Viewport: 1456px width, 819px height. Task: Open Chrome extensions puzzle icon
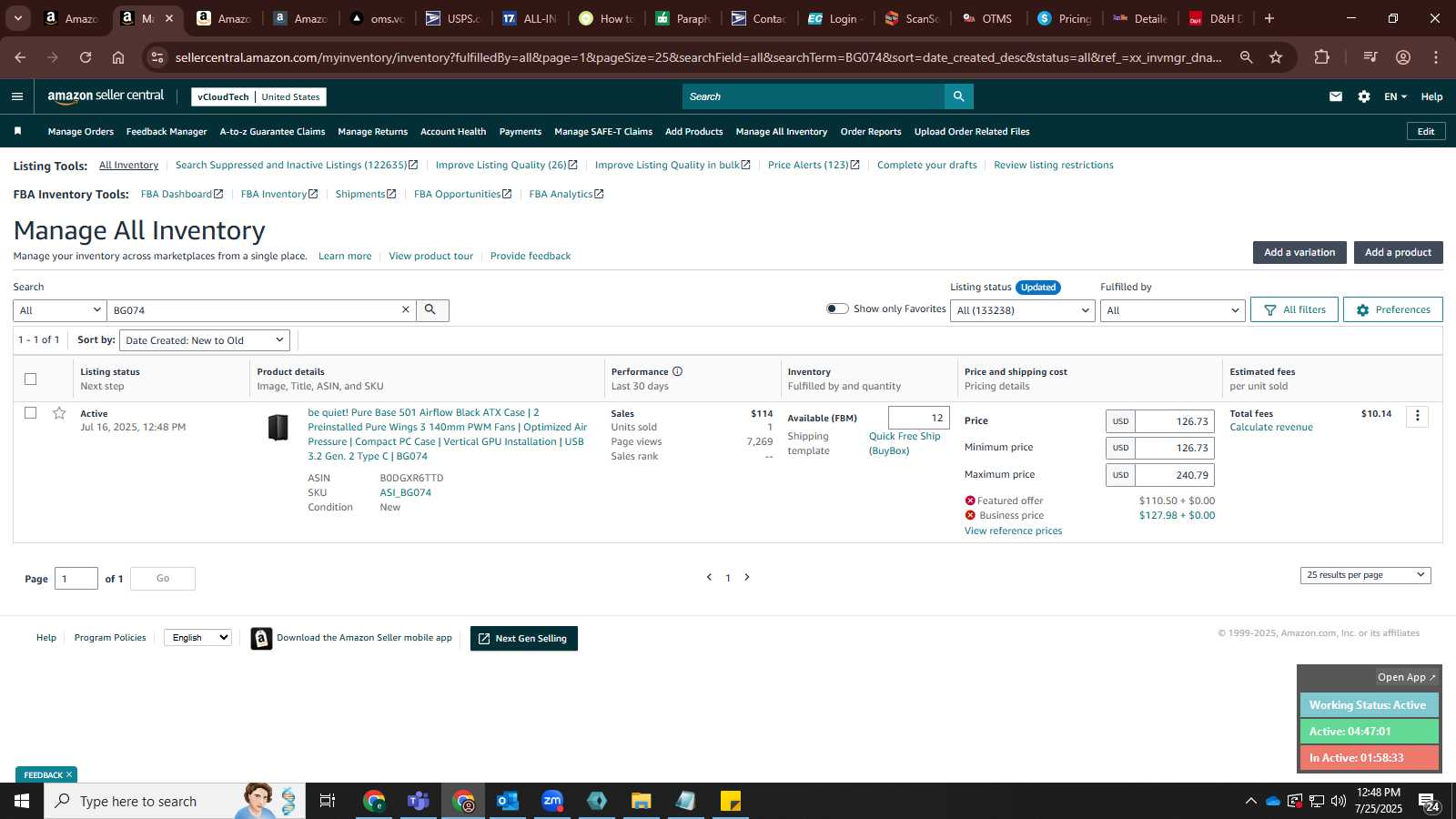(1321, 57)
